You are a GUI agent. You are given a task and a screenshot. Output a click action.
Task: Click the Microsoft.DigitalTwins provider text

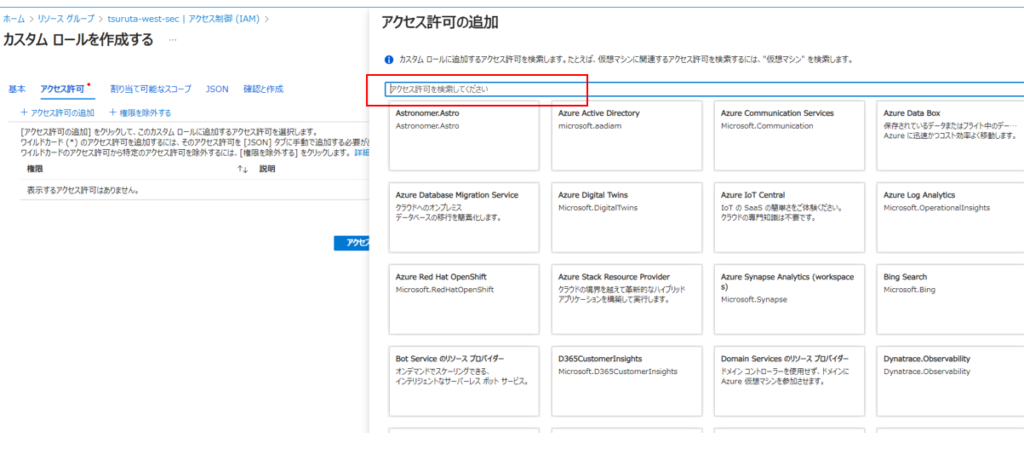(x=598, y=208)
